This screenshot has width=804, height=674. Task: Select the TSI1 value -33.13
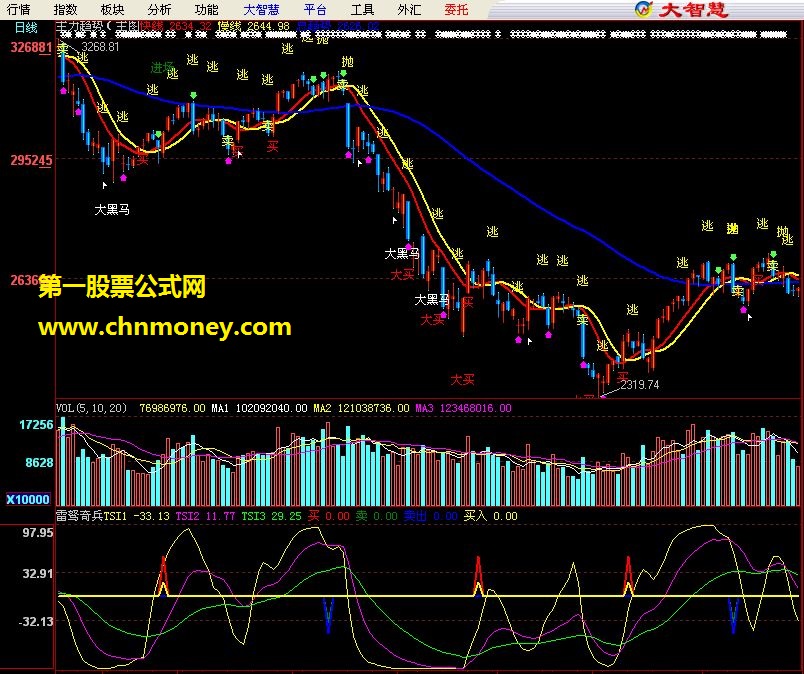coord(151,516)
